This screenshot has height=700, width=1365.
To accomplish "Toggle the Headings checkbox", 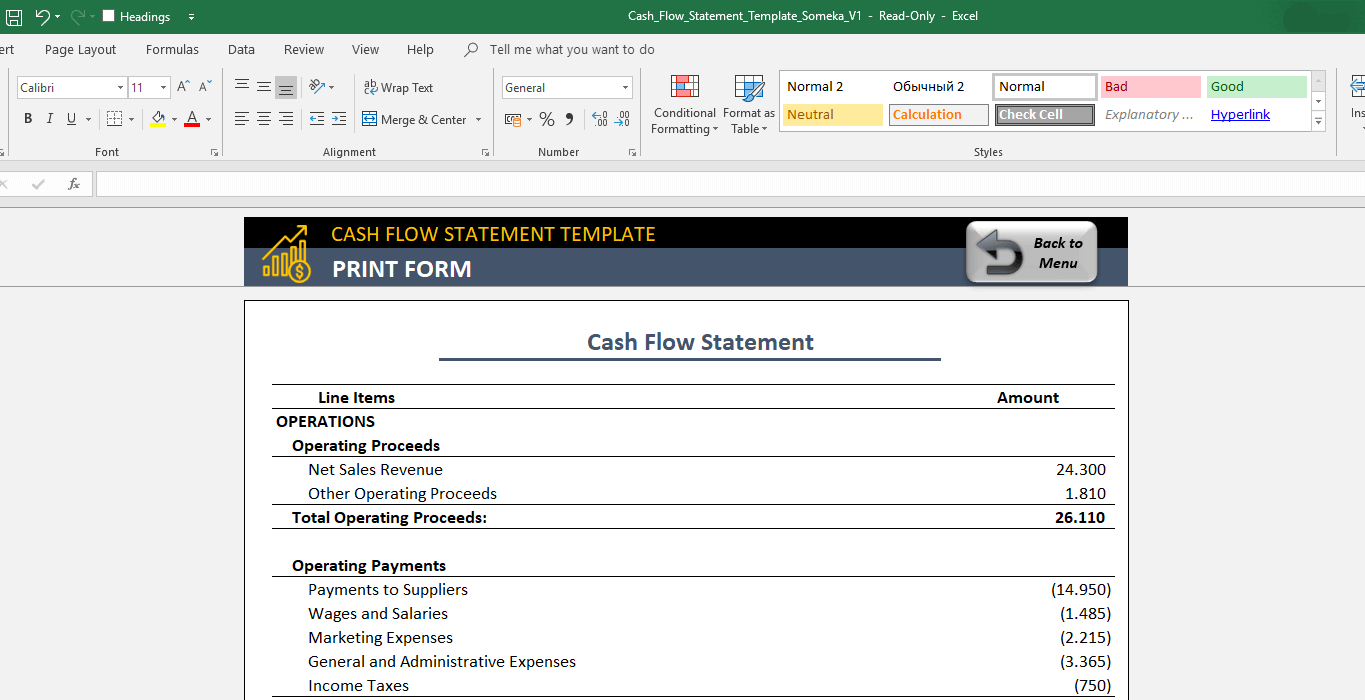I will pos(109,16).
